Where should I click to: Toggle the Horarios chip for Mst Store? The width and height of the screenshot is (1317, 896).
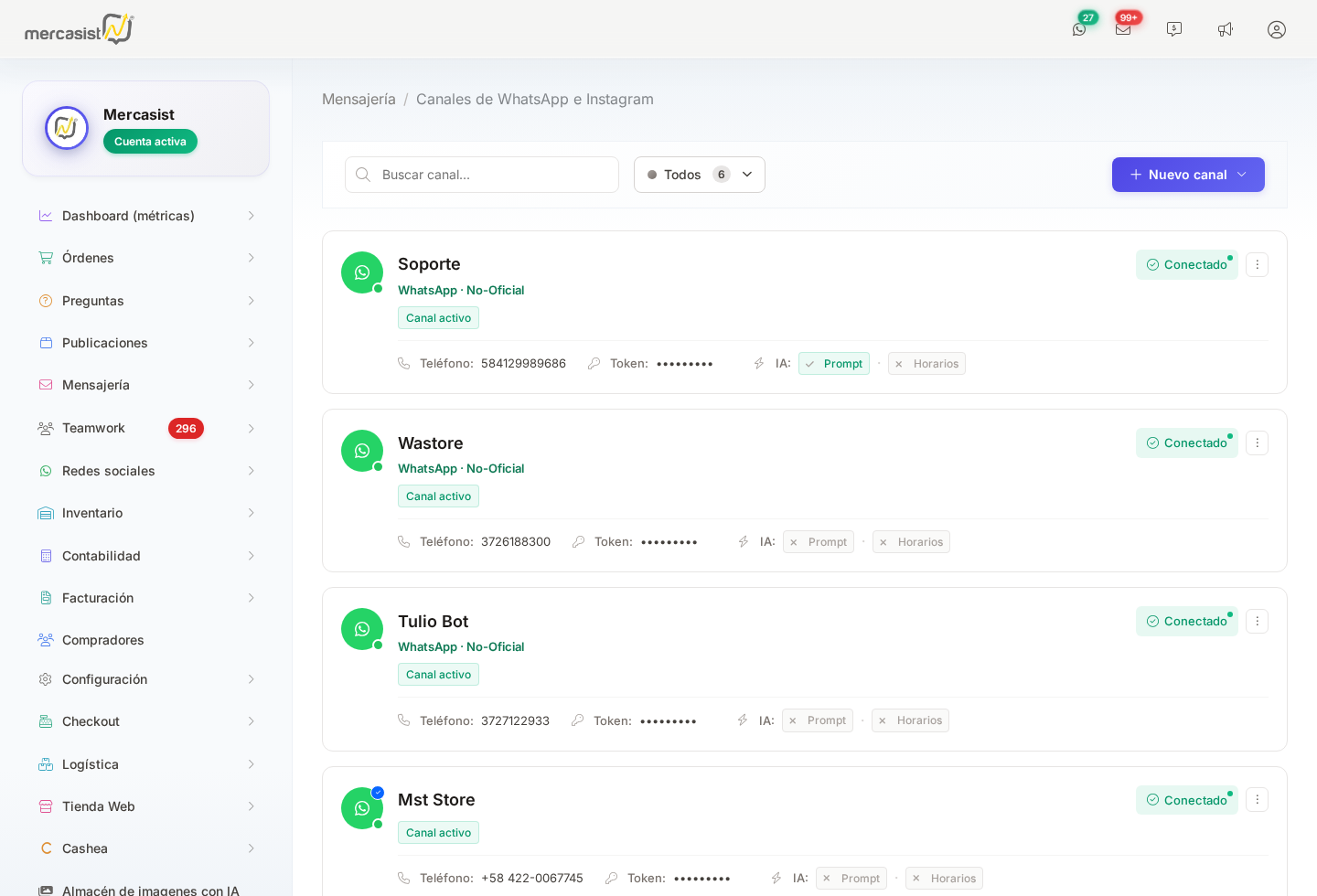click(x=944, y=879)
